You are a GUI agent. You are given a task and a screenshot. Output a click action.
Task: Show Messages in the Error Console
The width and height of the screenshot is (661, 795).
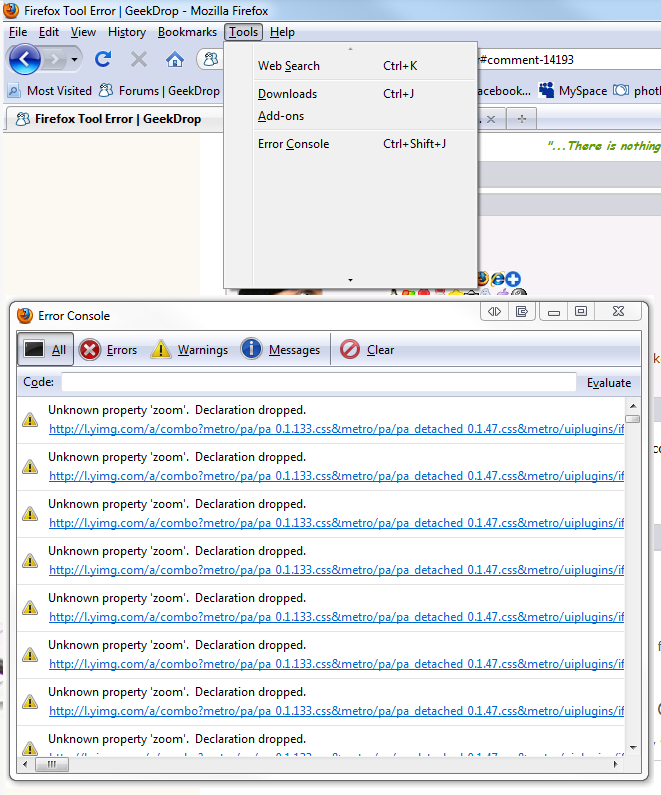[x=280, y=350]
